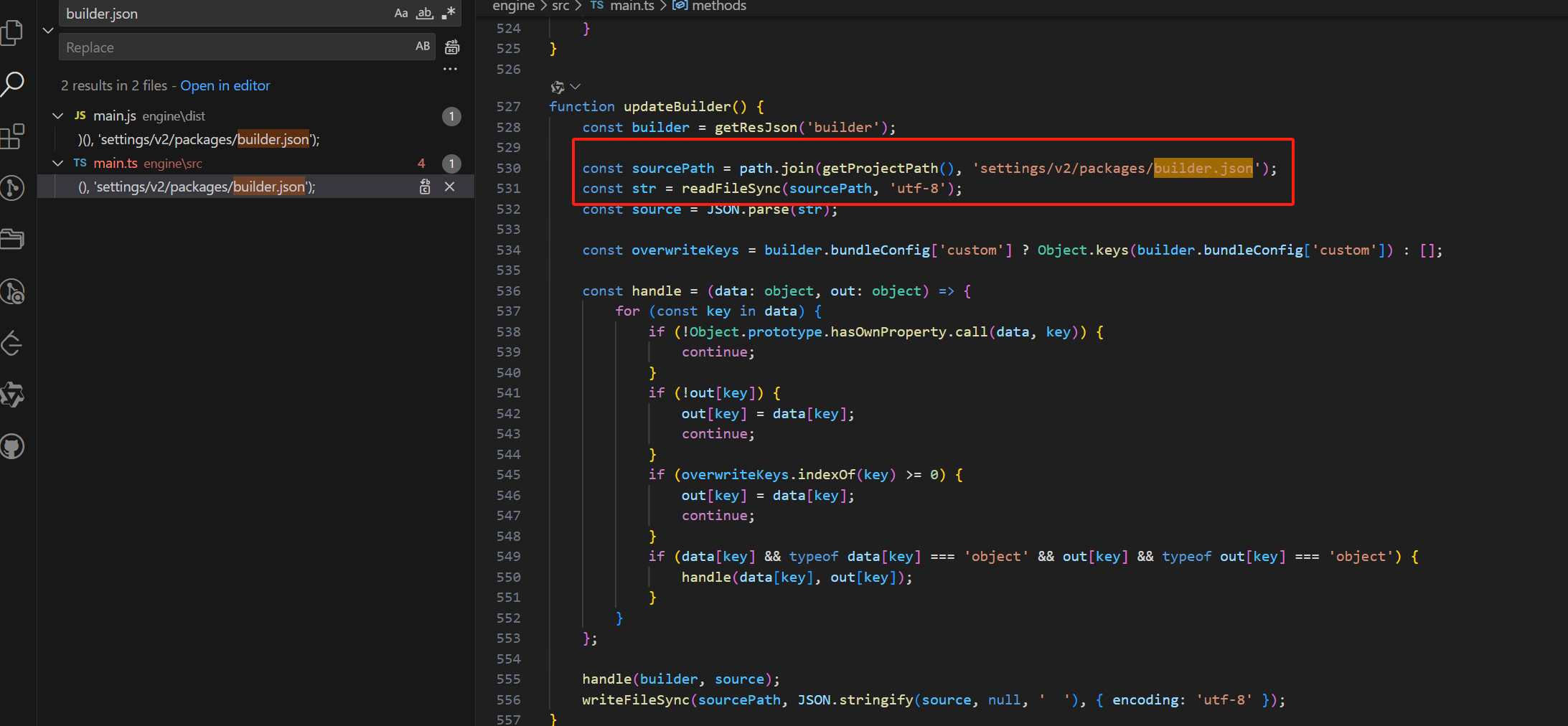Click the 'methods' breadcrumb segment
The width and height of the screenshot is (1568, 726).
(718, 6)
